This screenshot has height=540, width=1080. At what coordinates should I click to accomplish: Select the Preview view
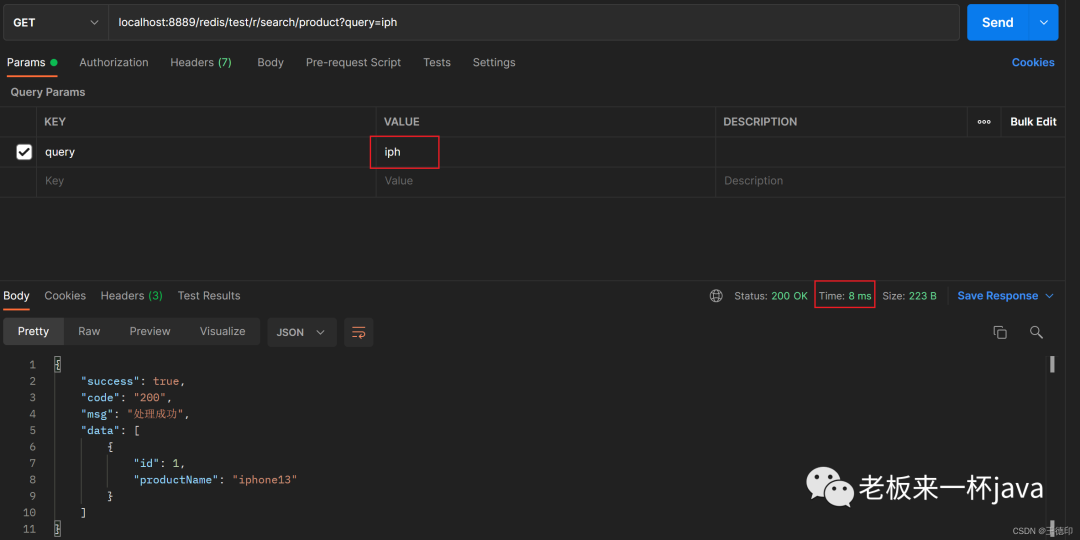click(150, 331)
